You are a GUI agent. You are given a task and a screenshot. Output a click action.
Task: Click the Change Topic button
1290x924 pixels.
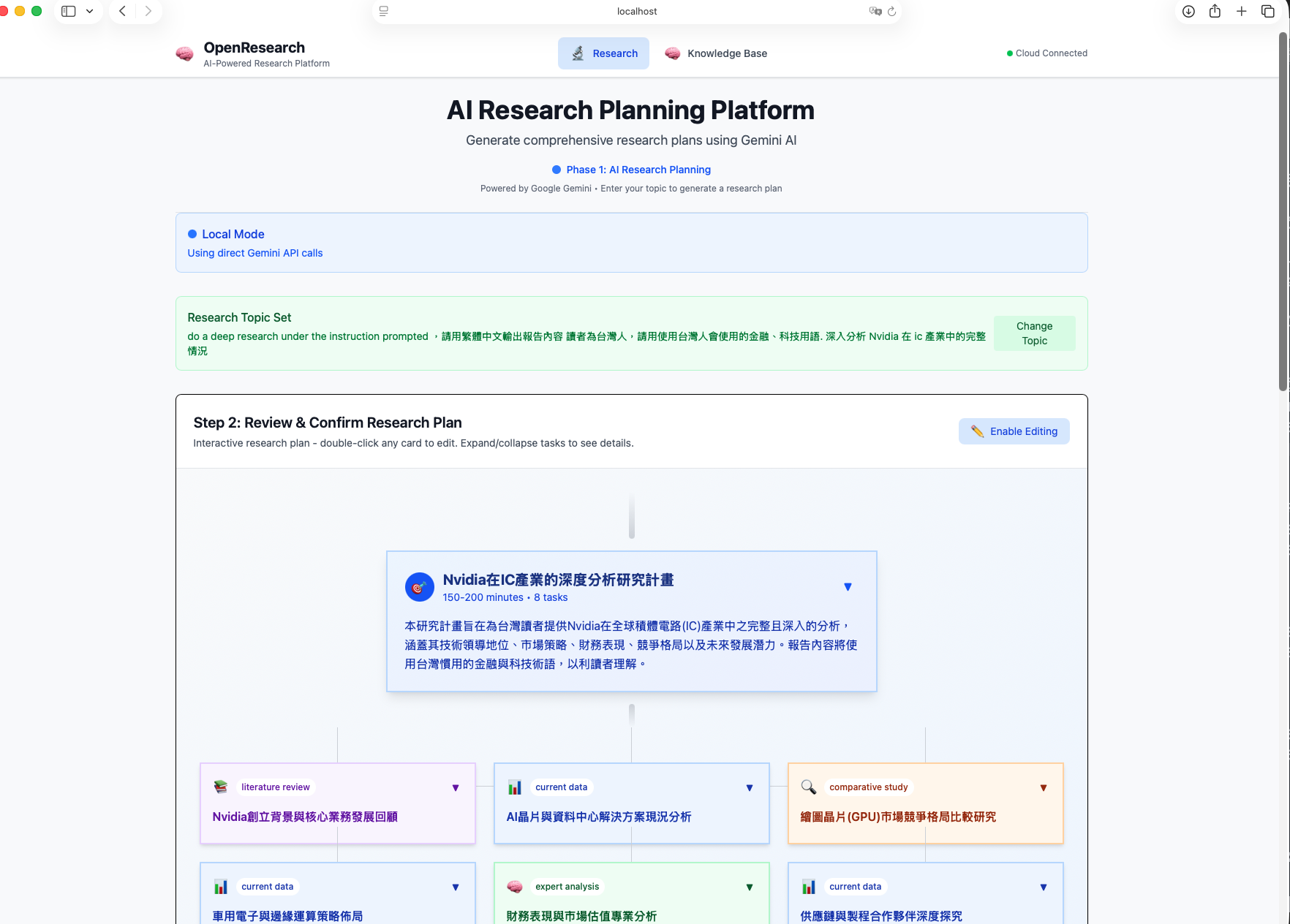point(1034,333)
